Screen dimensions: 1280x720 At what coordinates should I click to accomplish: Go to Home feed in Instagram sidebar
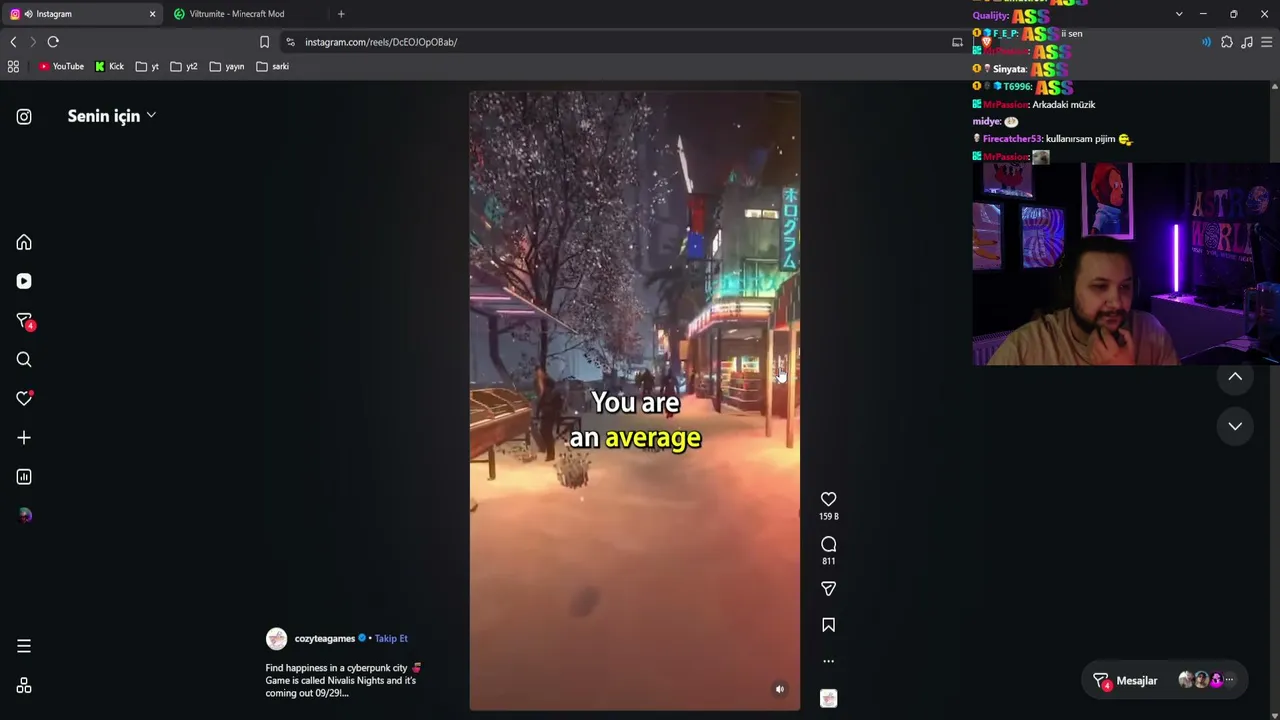pyautogui.click(x=24, y=243)
